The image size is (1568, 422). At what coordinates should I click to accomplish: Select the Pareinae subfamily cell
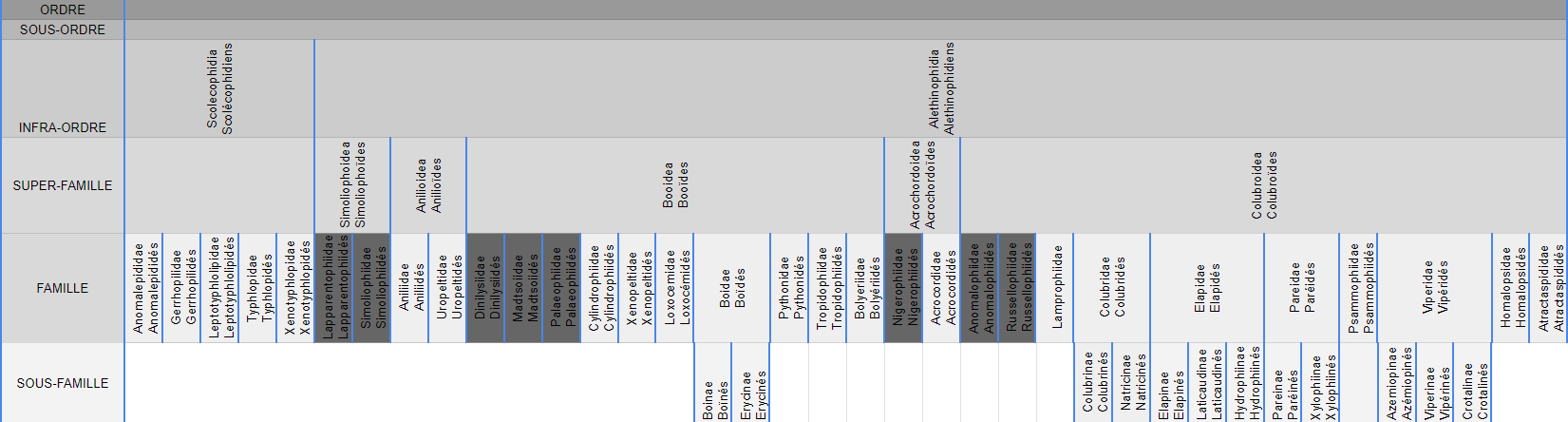1283,383
